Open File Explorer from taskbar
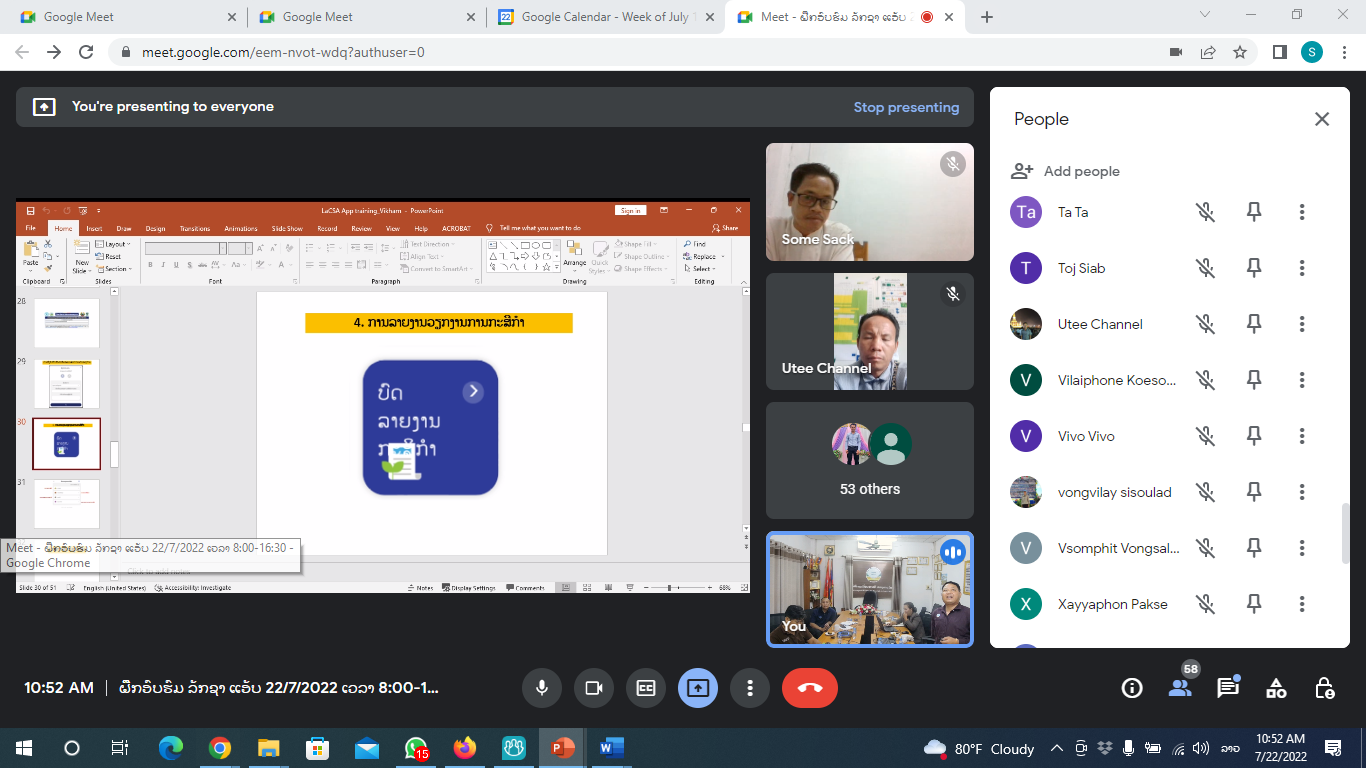 coord(269,748)
